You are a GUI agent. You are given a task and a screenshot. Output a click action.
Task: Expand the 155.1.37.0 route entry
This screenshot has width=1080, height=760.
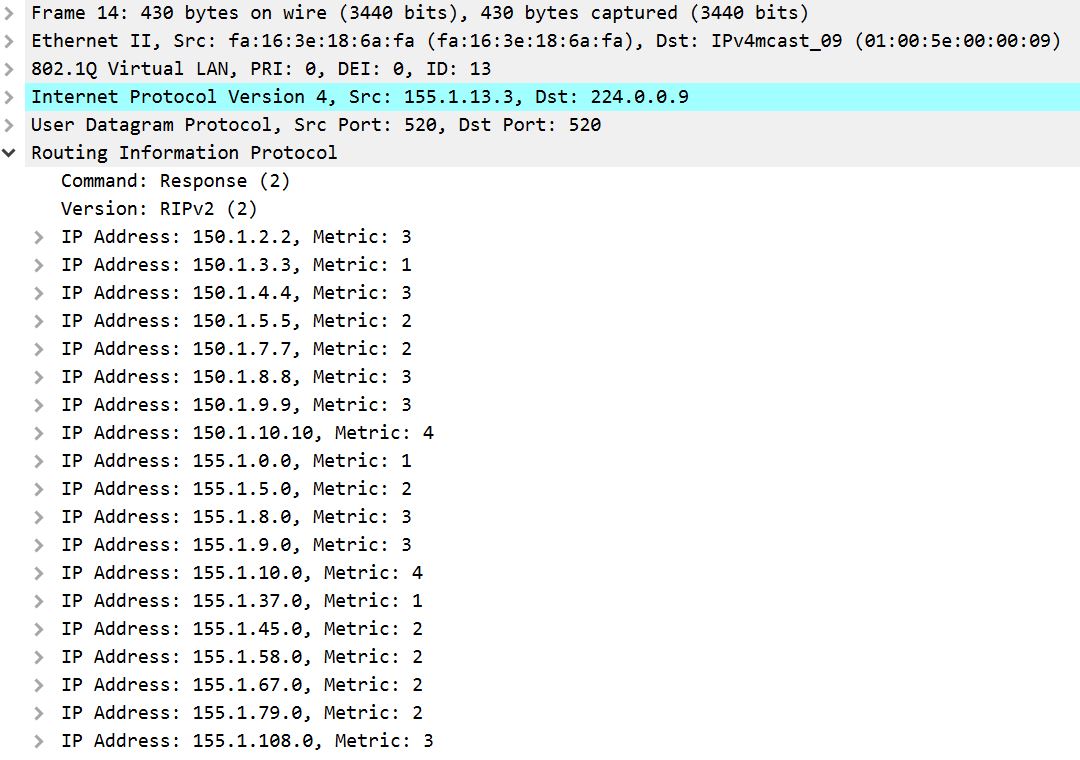(40, 601)
